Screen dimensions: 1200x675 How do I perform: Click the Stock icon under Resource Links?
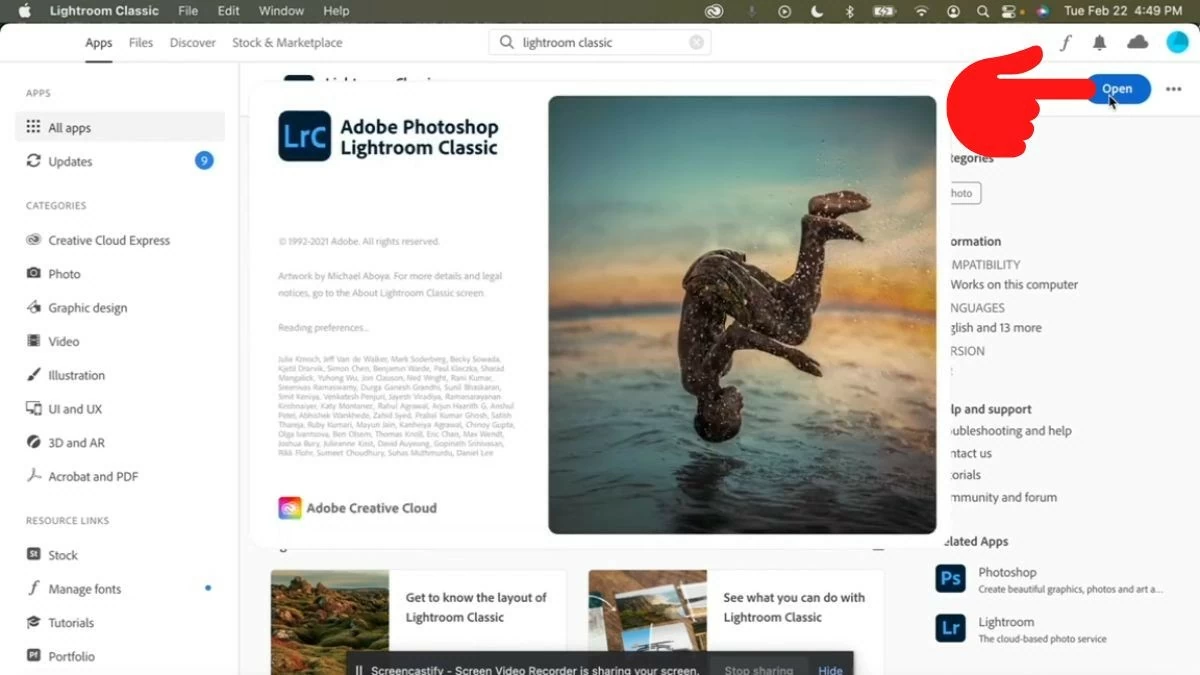coord(33,555)
